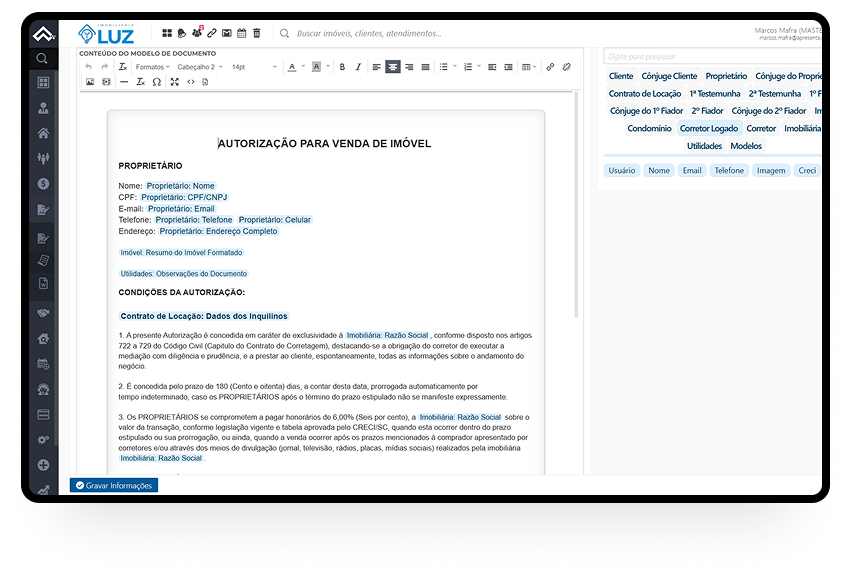
Task: Open the 14pt font size dropdown
Action: tap(255, 67)
